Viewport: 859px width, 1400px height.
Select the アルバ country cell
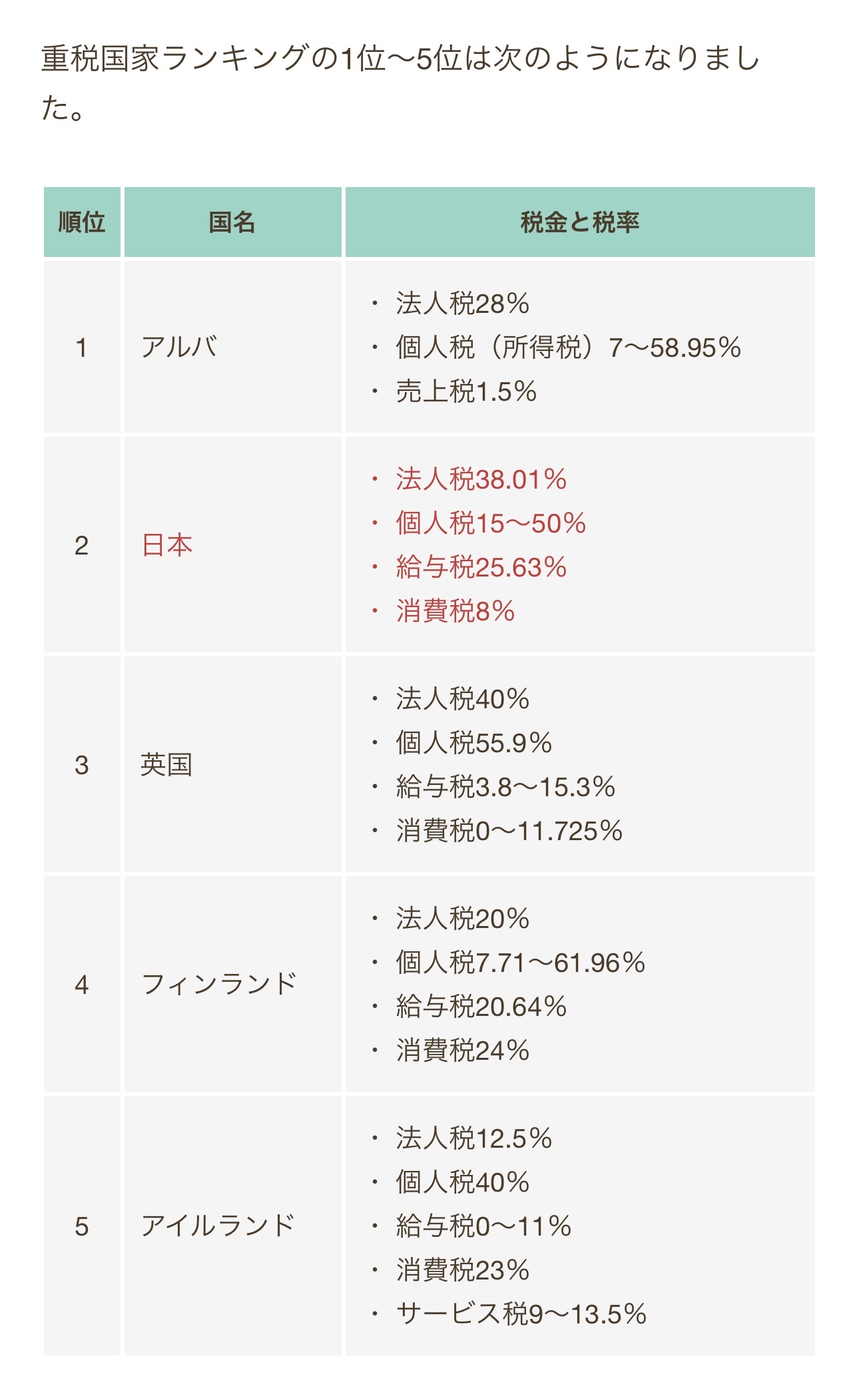pos(179,348)
